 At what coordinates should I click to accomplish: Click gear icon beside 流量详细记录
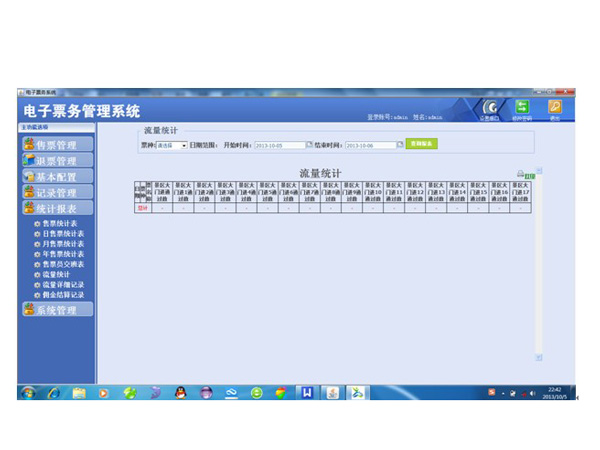tap(37, 285)
